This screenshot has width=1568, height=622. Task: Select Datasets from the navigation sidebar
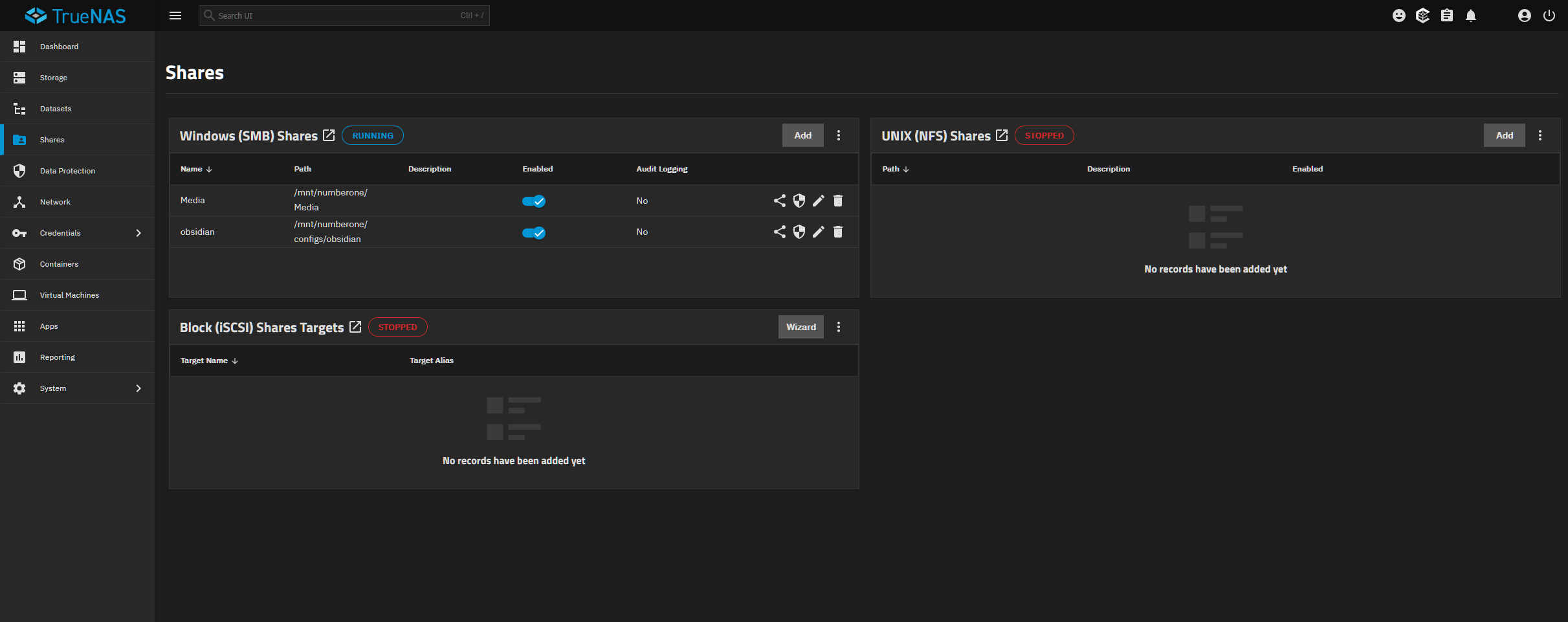pos(56,108)
